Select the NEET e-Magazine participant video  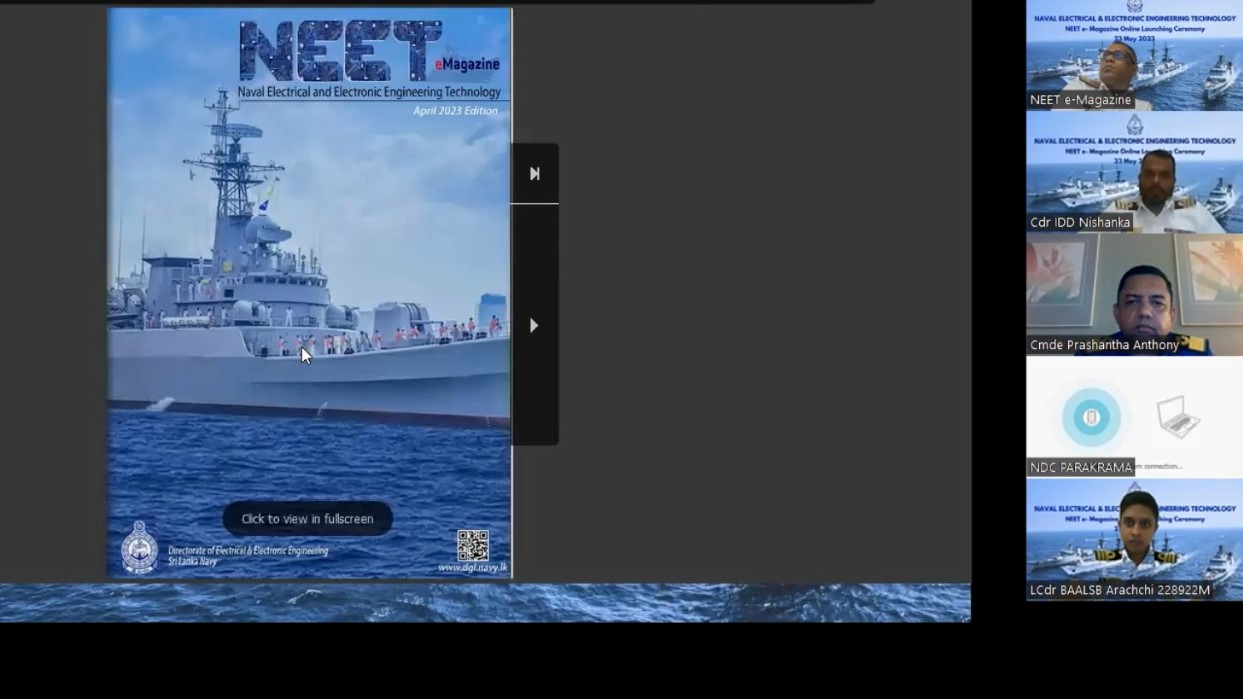point(1134,55)
